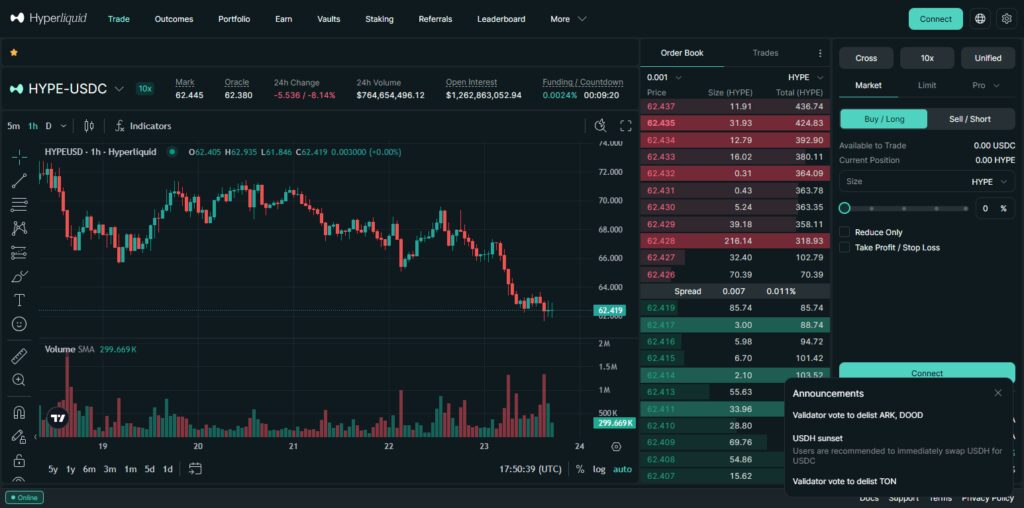Image resolution: width=1024 pixels, height=508 pixels.
Task: Go to the Portfolio page
Action: coord(234,19)
